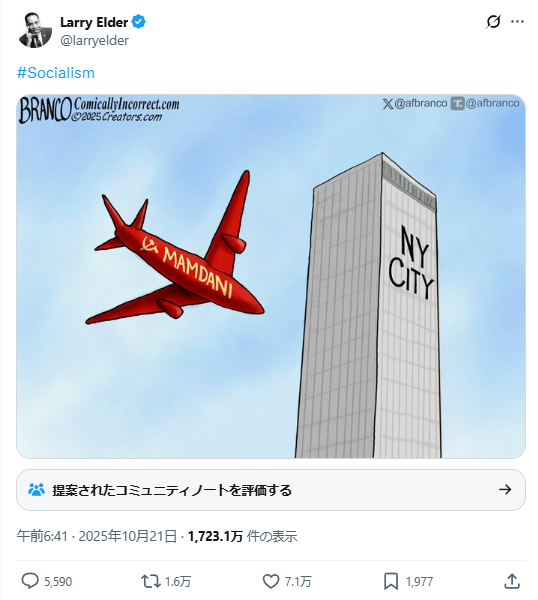This screenshot has height=600, width=538.
Task: Open the three-dot more options menu
Action: (x=517, y=22)
